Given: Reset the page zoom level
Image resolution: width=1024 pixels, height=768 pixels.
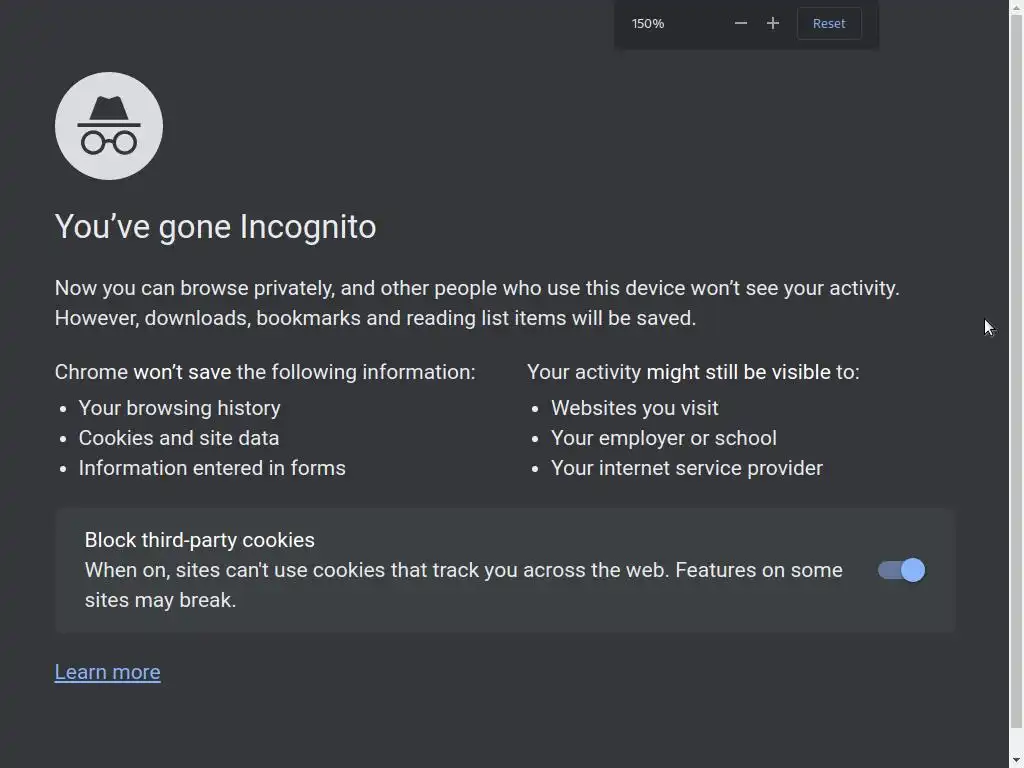Looking at the screenshot, I should [829, 23].
